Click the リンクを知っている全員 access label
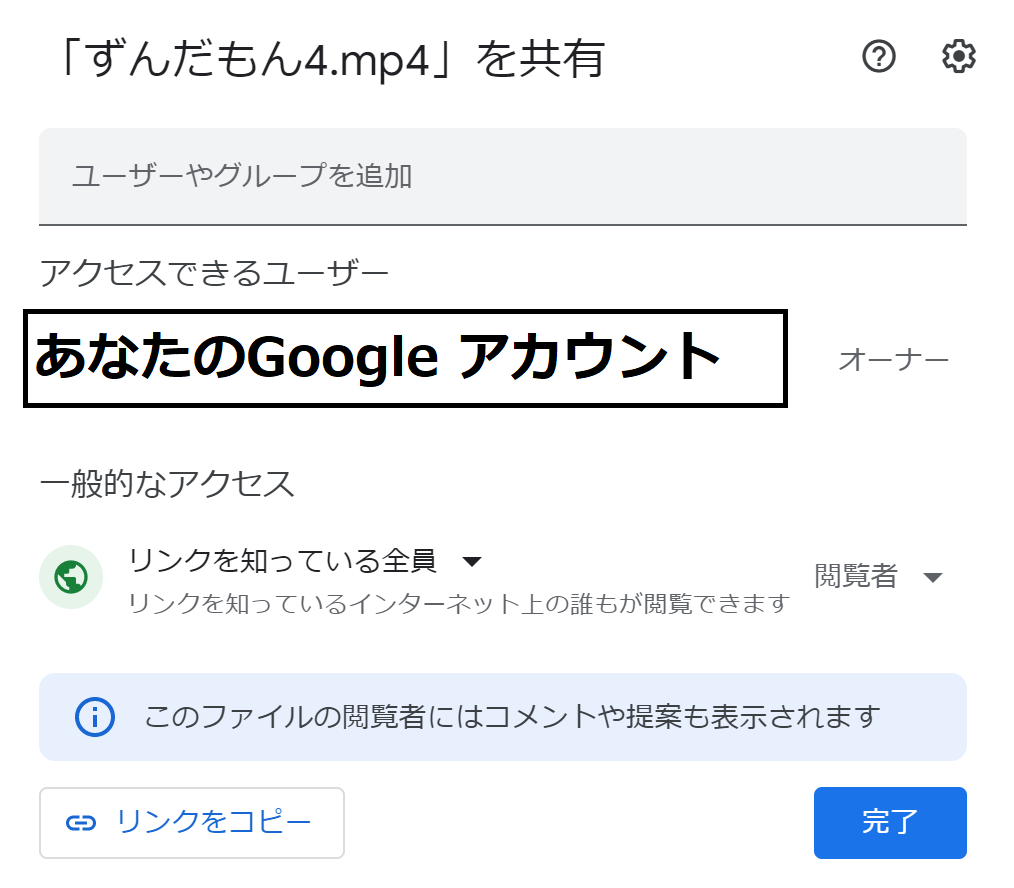The image size is (1014, 888). (283, 561)
